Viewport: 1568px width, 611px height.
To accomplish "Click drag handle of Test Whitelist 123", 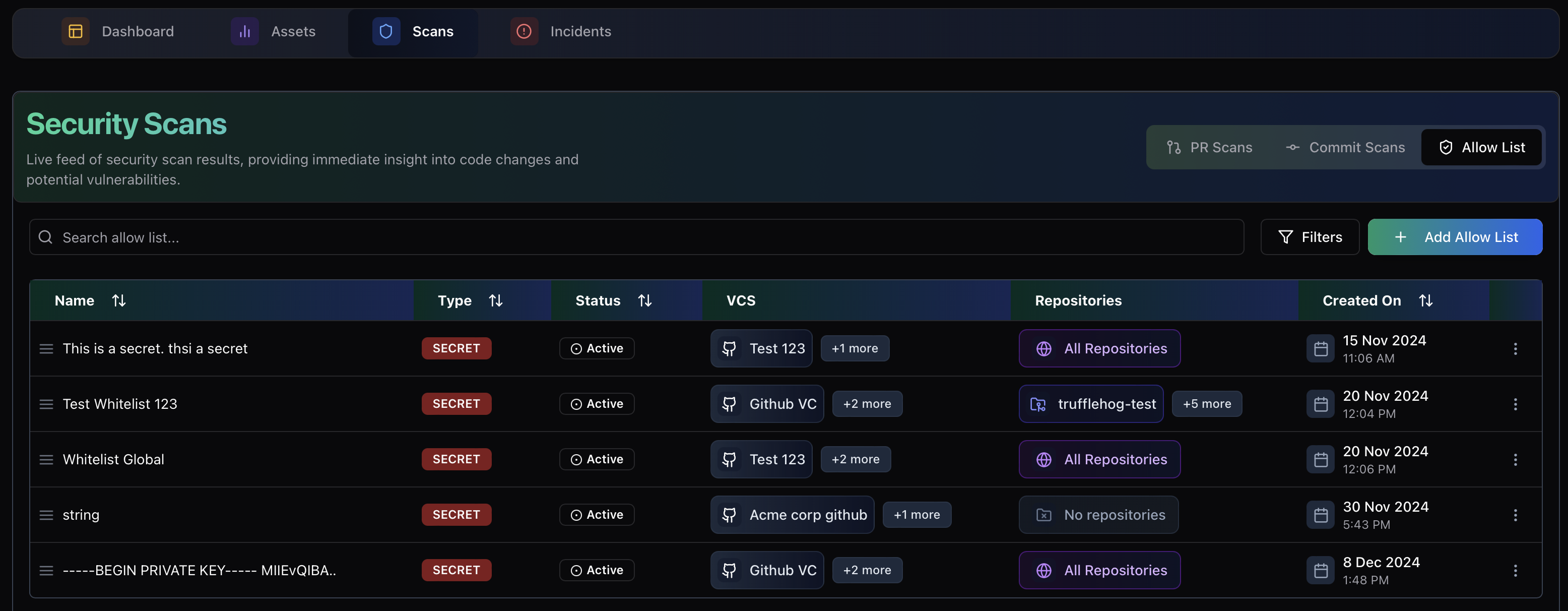I will click(46, 404).
